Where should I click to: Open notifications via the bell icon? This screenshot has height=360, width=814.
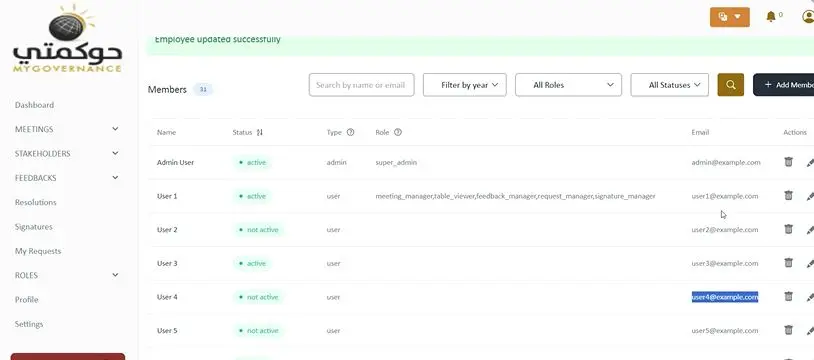[771, 17]
